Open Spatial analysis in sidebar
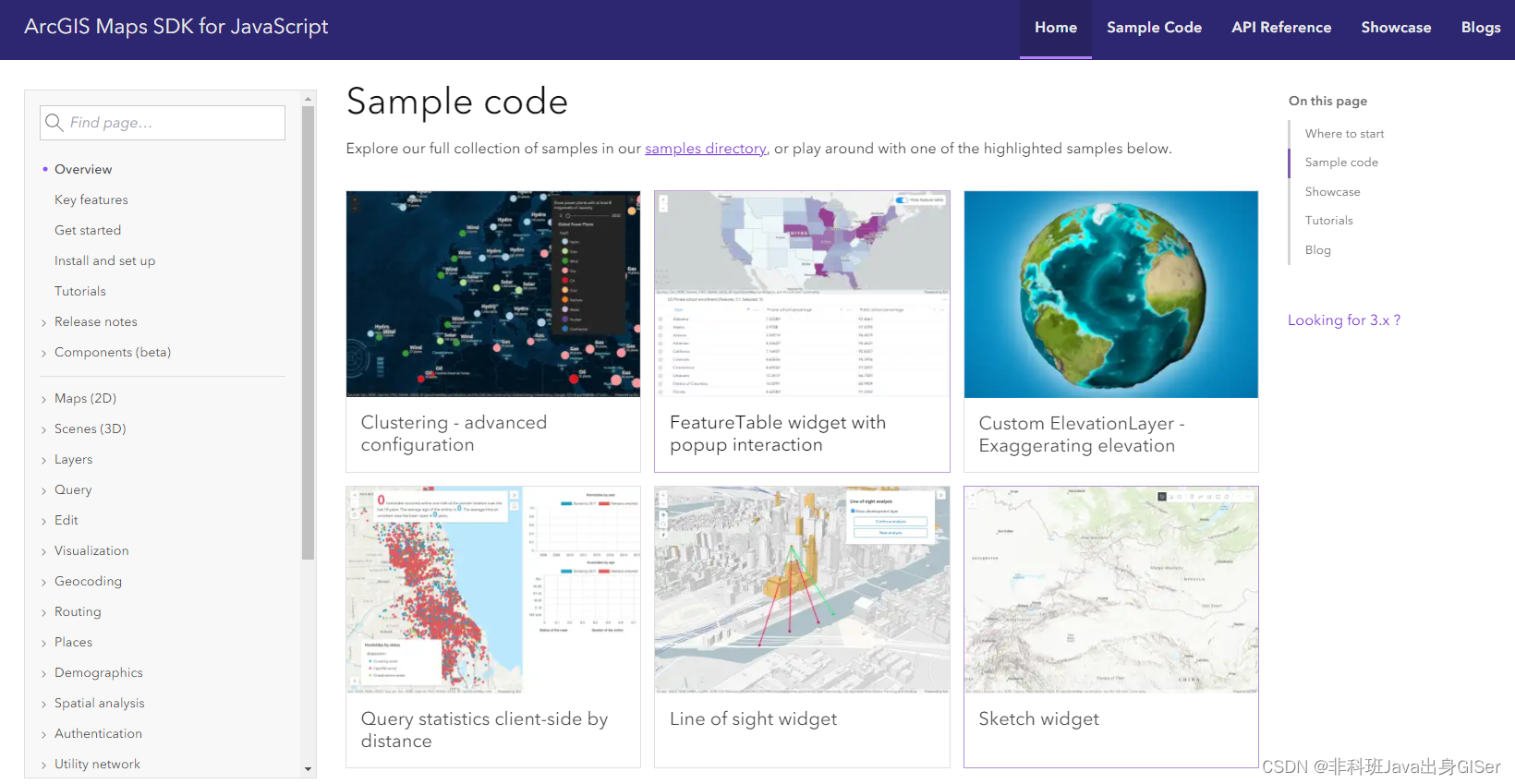 [x=100, y=703]
